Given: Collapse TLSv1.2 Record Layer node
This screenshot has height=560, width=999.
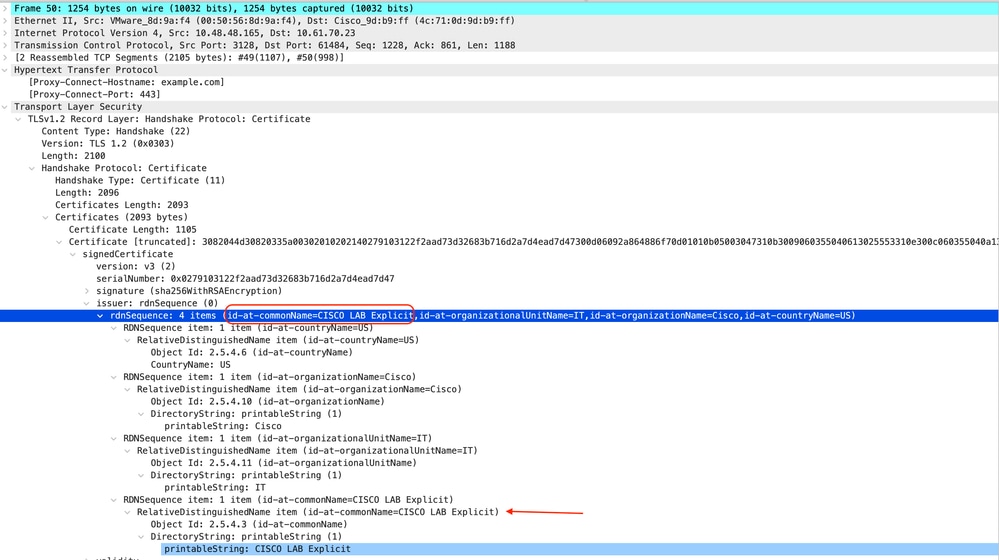Looking at the screenshot, I should coord(18,119).
